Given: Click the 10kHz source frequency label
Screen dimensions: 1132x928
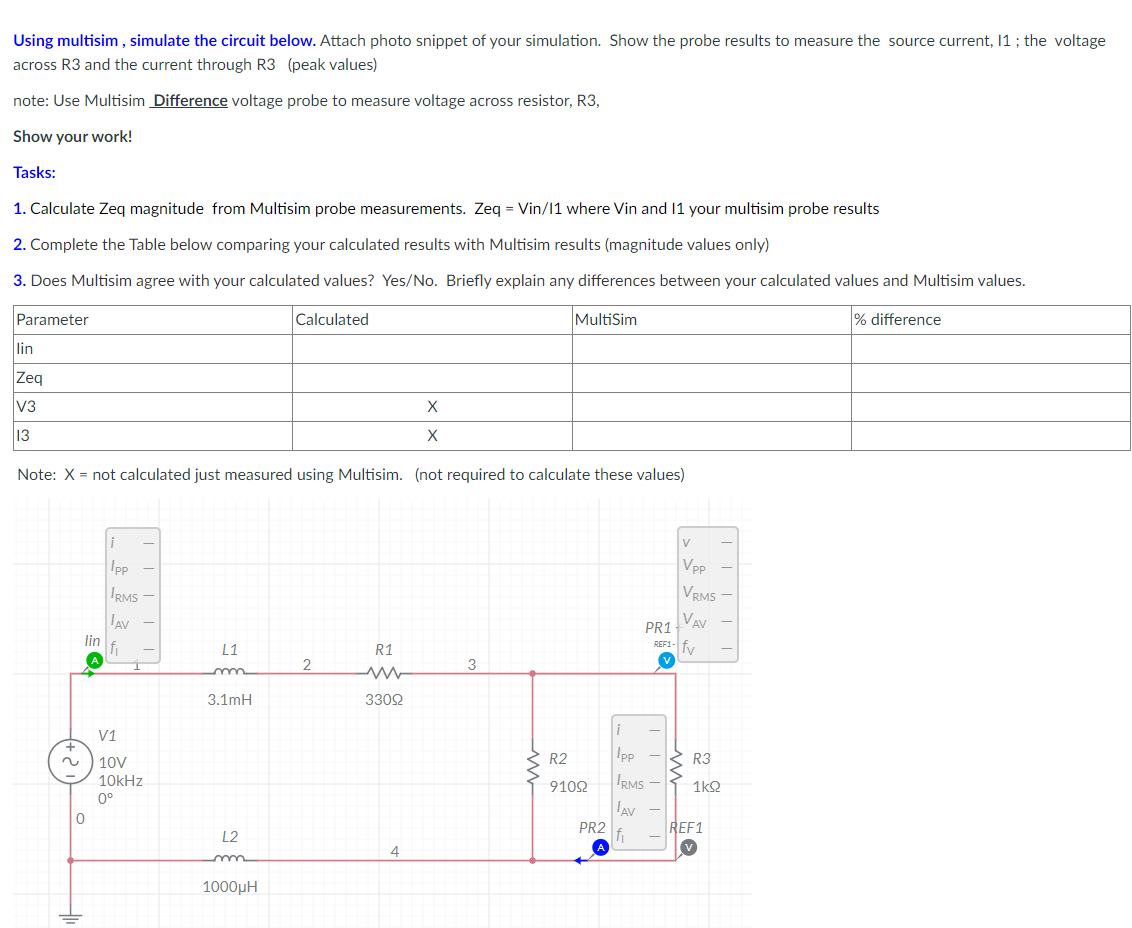Looking at the screenshot, I should 121,781.
